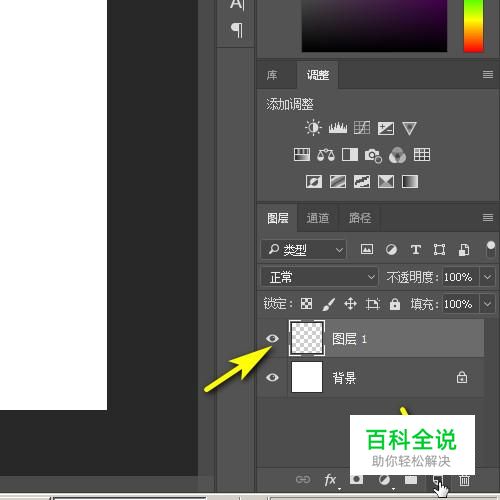The image size is (500, 500).
Task: Create a new group folder
Action: tap(411, 480)
